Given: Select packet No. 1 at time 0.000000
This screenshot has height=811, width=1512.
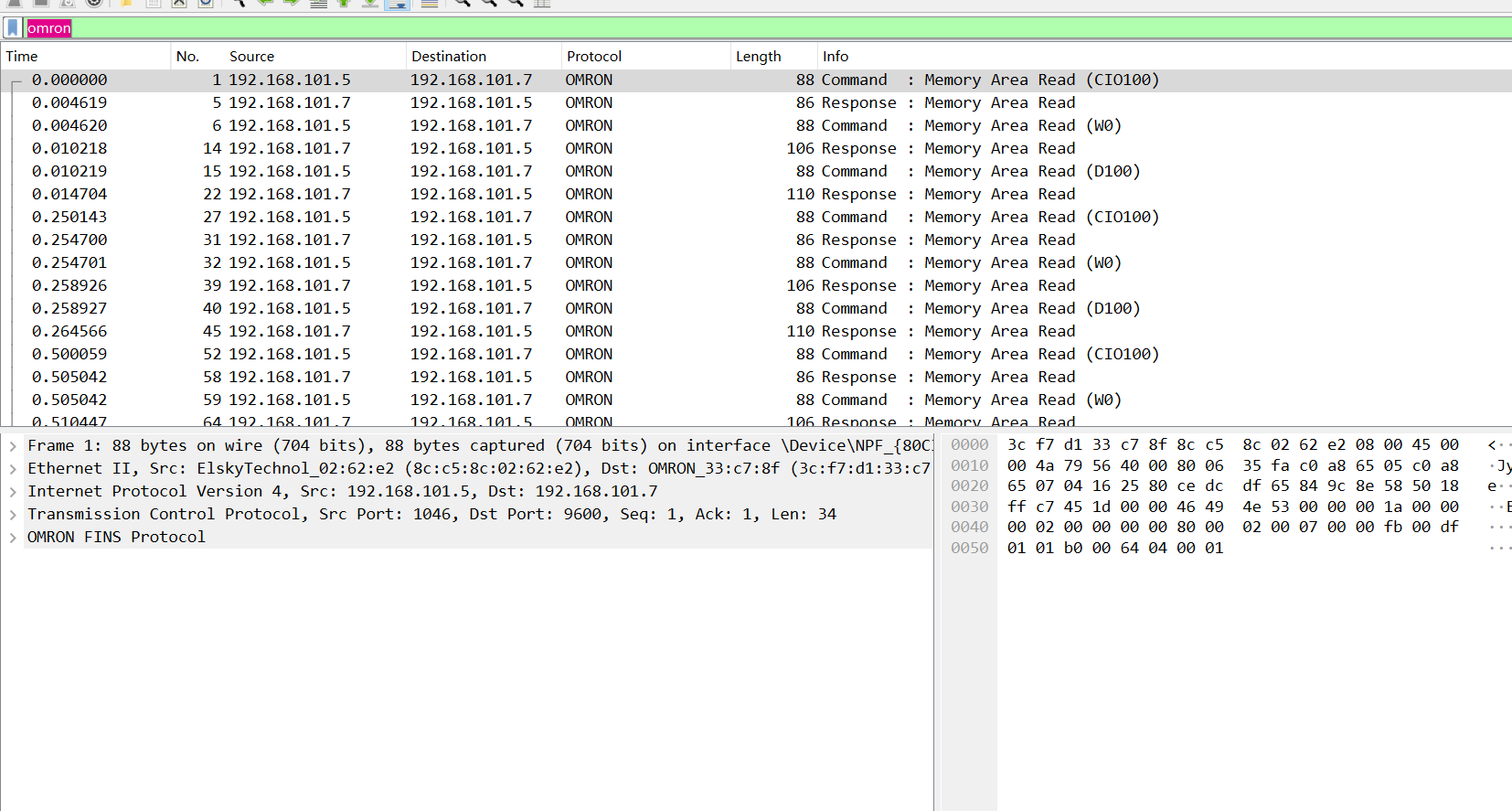Looking at the screenshot, I should point(756,80).
